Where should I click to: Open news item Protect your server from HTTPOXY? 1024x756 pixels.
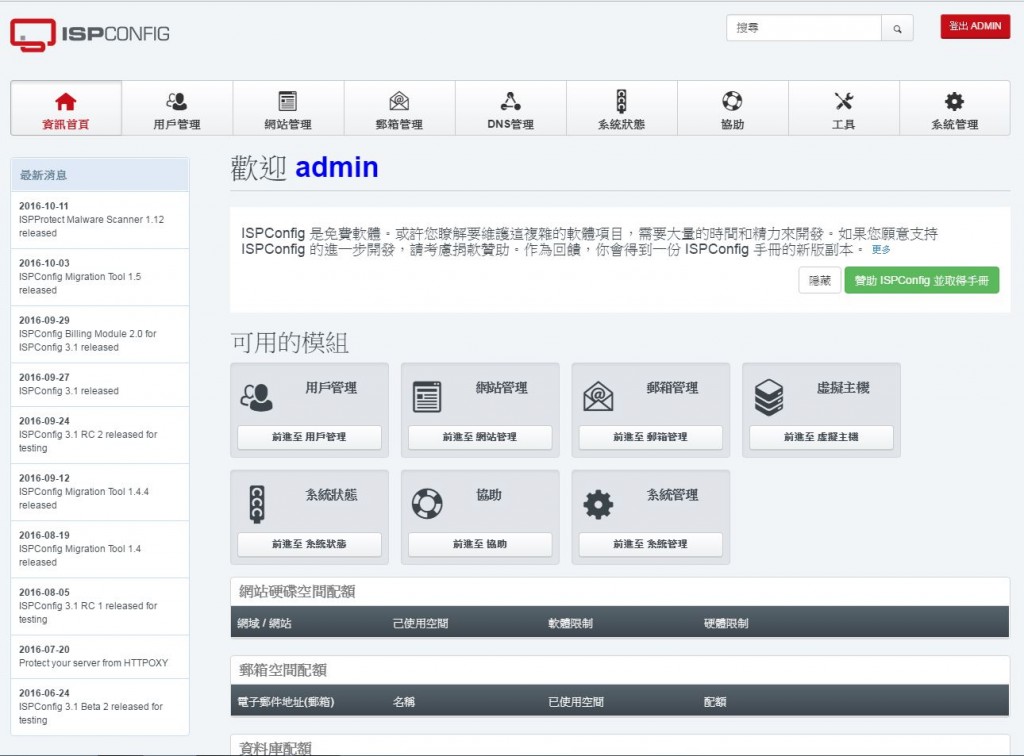click(100, 657)
